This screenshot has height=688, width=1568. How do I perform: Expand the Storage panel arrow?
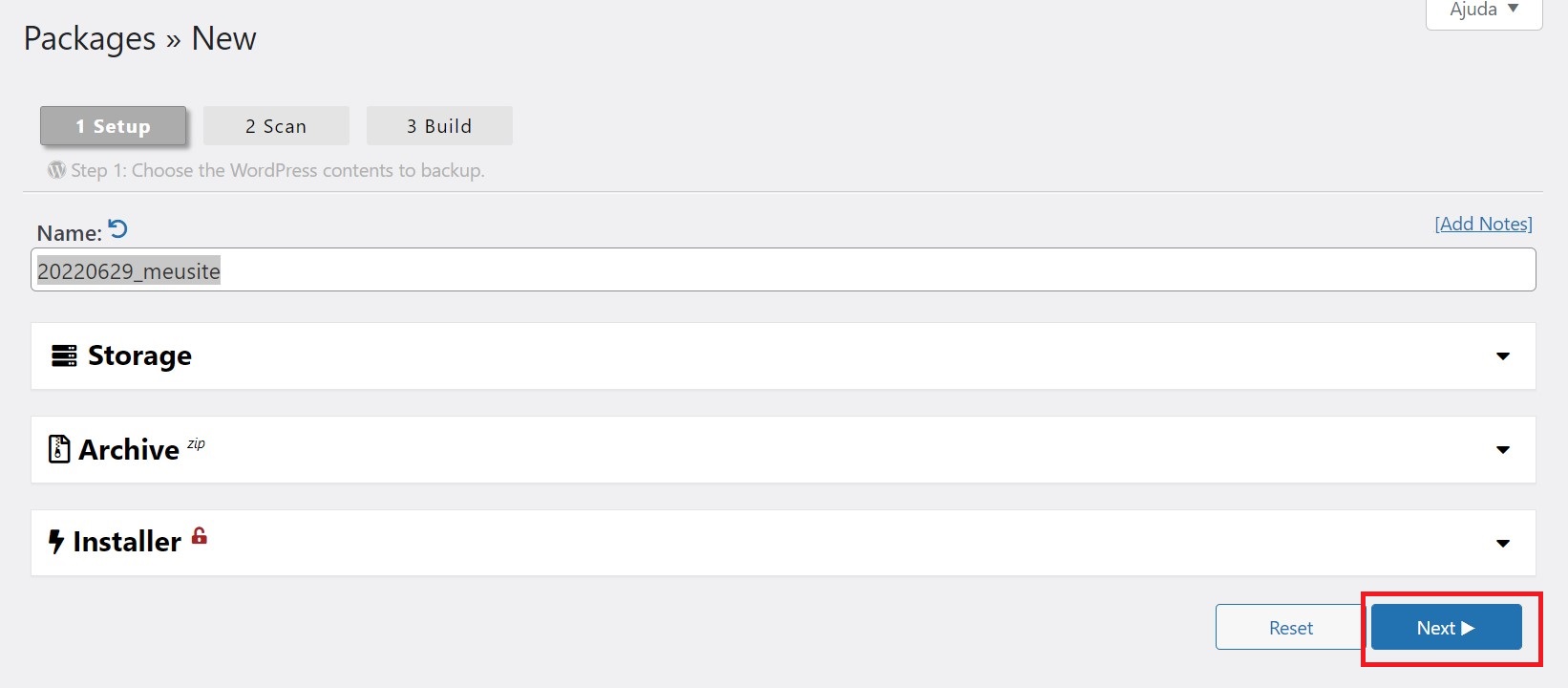pos(1502,356)
